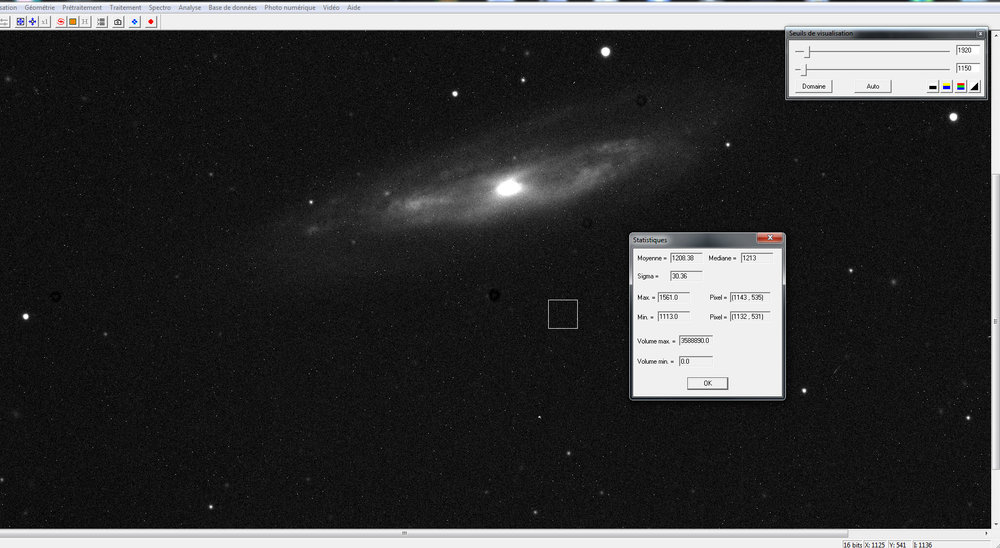Click the low threshold field showing 1150

967,68
